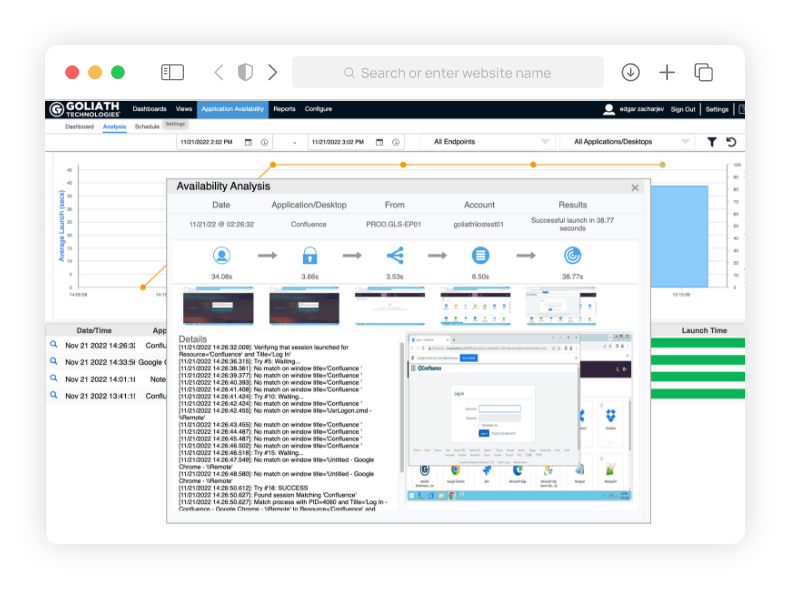Screen dimensions: 790x589
Task: Switch to the small Settings sub-tab
Action: pyautogui.click(x=175, y=124)
